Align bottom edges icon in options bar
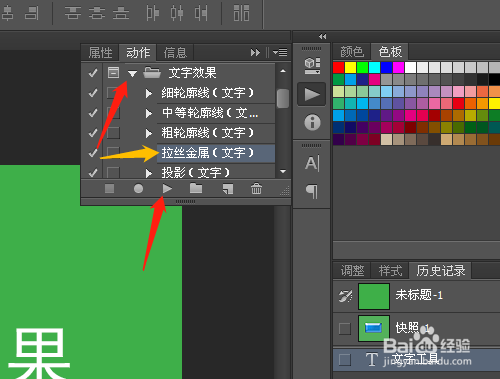 tap(121, 13)
